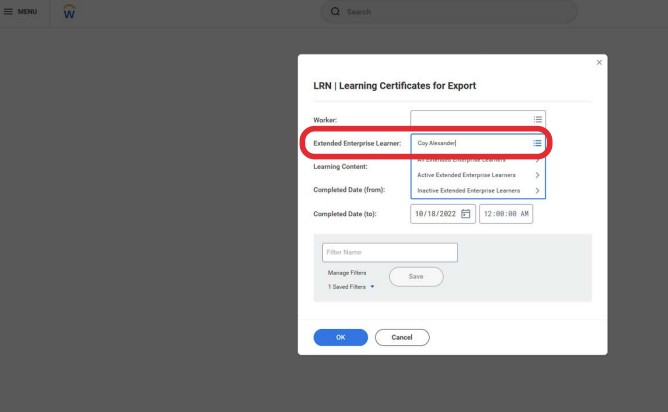The width and height of the screenshot is (668, 412).
Task: Click the Extended Enterprise Learner text field
Action: 470,143
